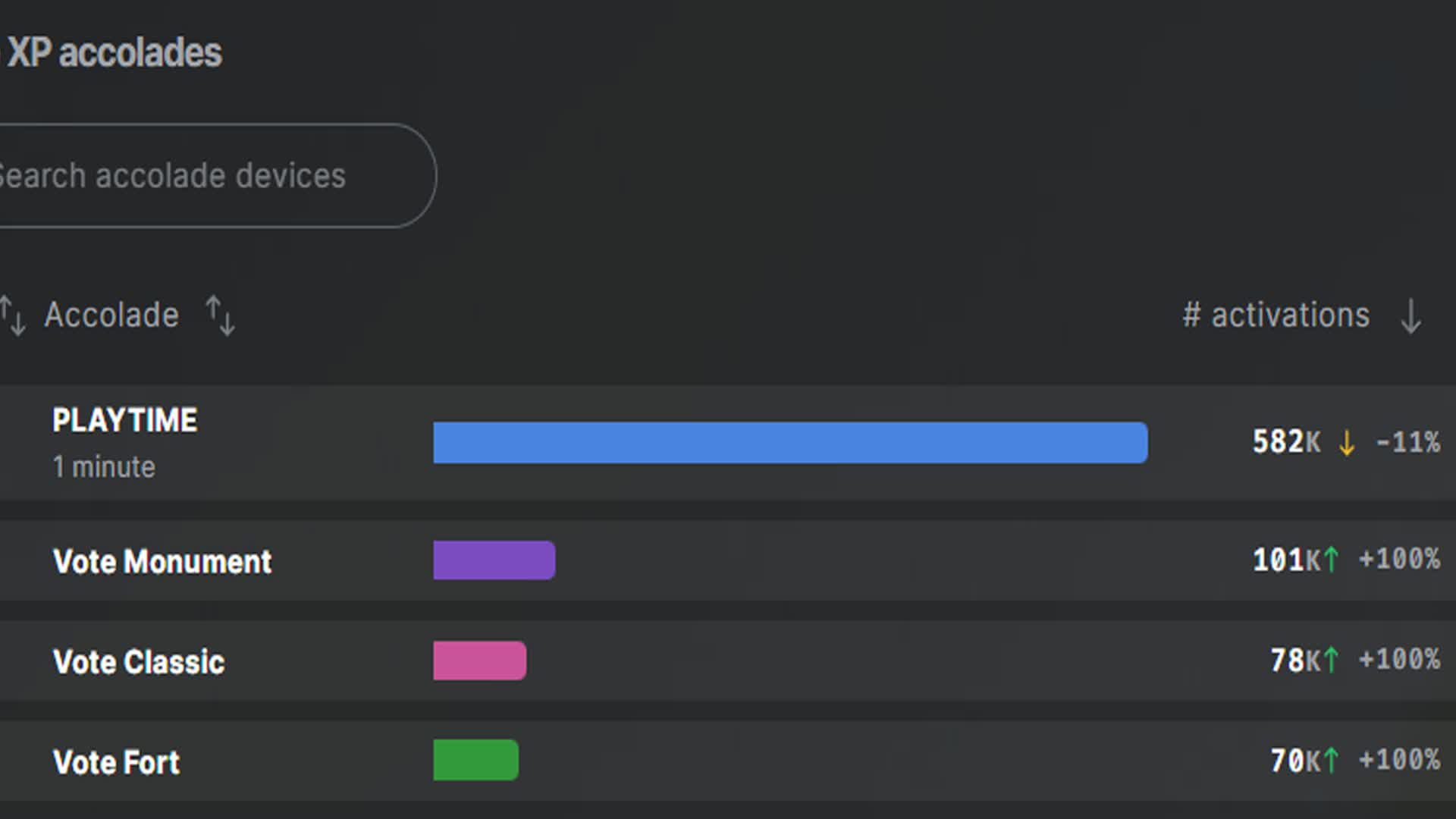Click the purple Vote Monument bar
1456x819 pixels.
[x=494, y=560]
